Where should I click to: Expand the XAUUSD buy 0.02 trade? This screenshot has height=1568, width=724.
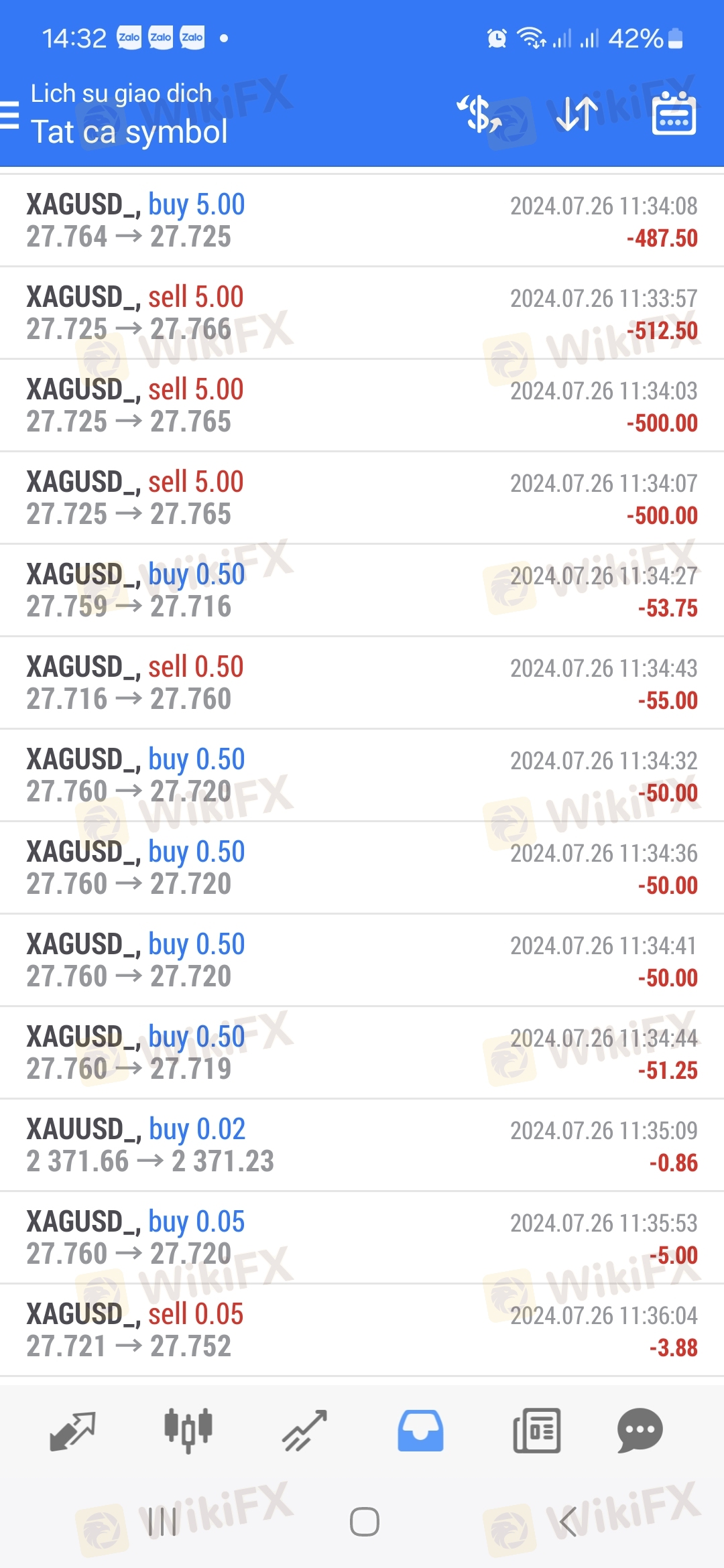point(362,1145)
